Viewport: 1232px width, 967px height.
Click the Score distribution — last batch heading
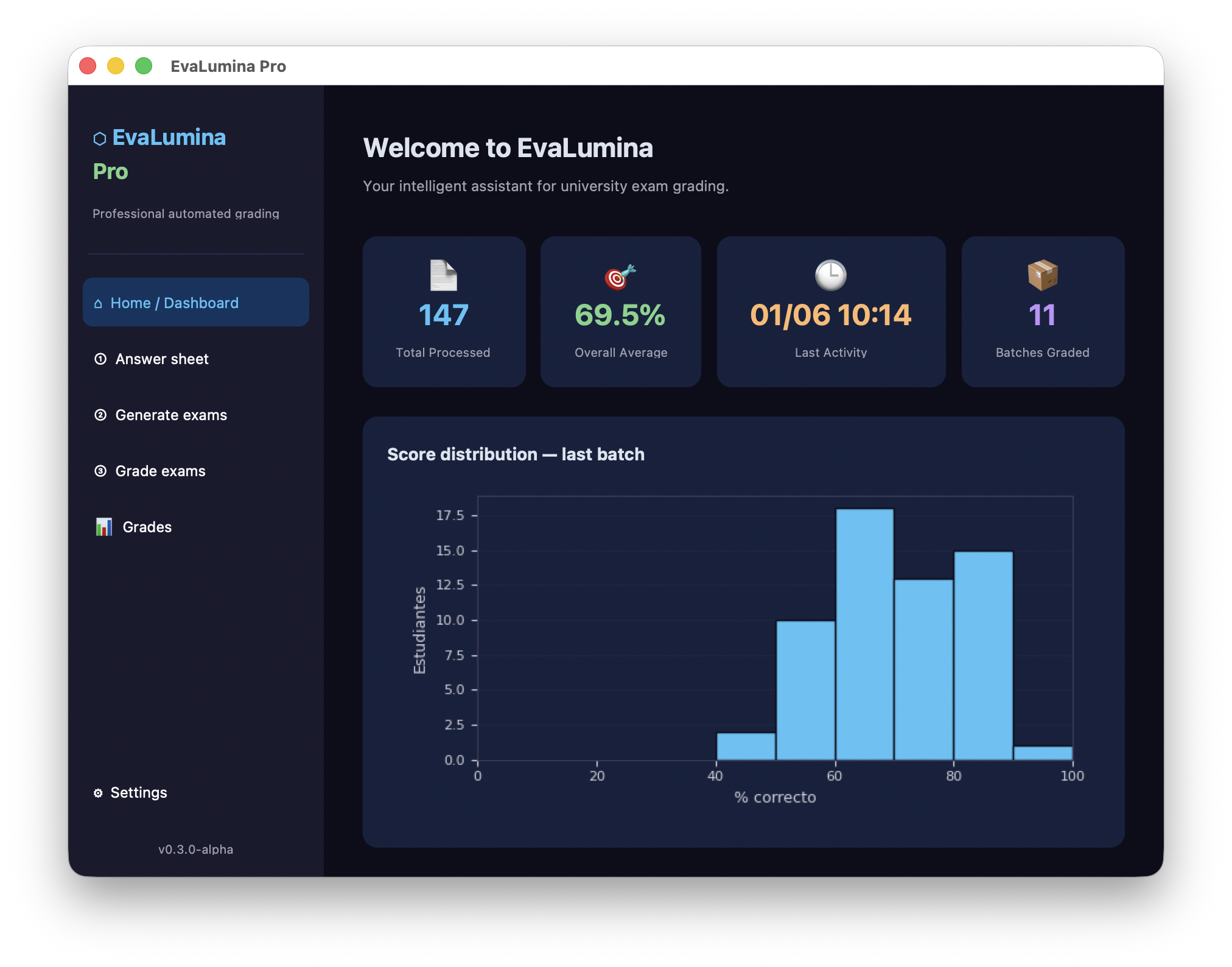pos(516,454)
